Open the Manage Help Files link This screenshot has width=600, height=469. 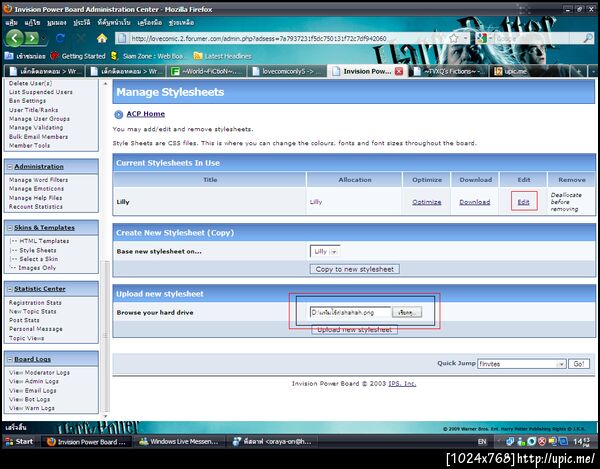pyautogui.click(x=35, y=198)
